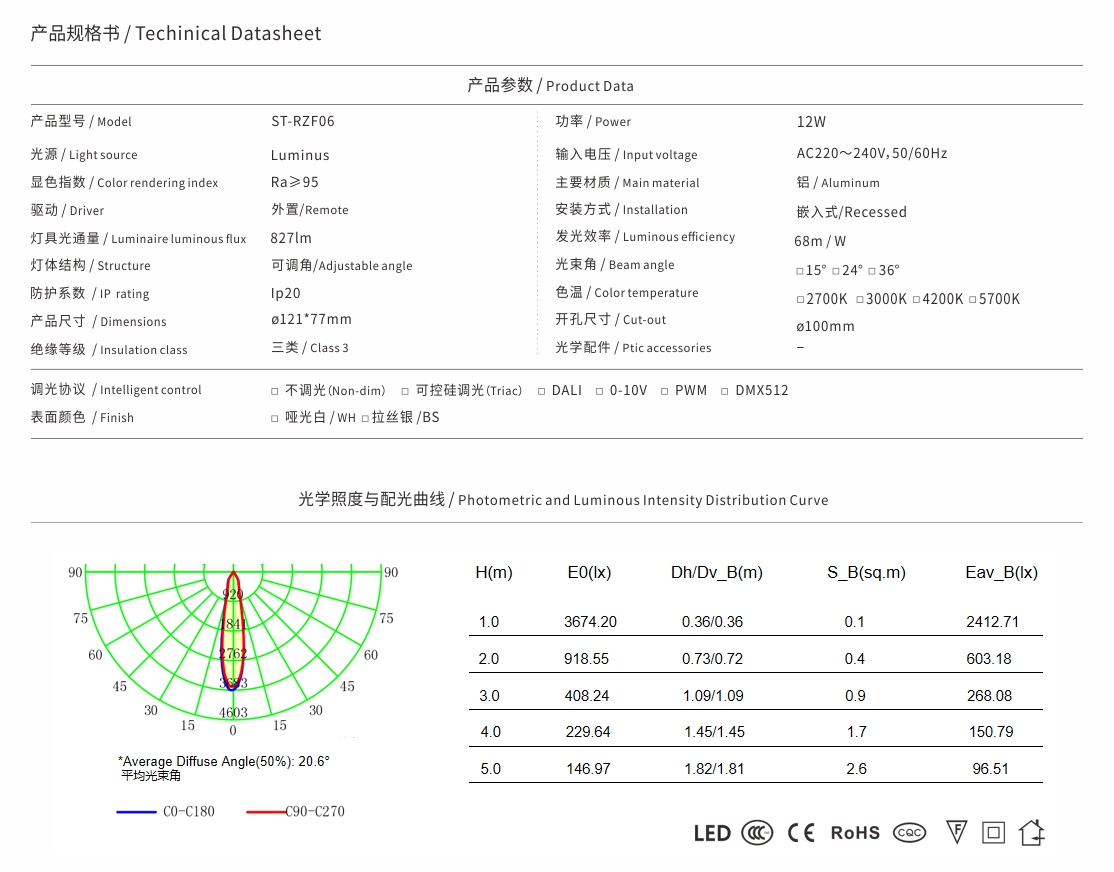The image size is (1114, 872).
Task: Click the 3674.20 E0 table value
Action: click(x=590, y=622)
